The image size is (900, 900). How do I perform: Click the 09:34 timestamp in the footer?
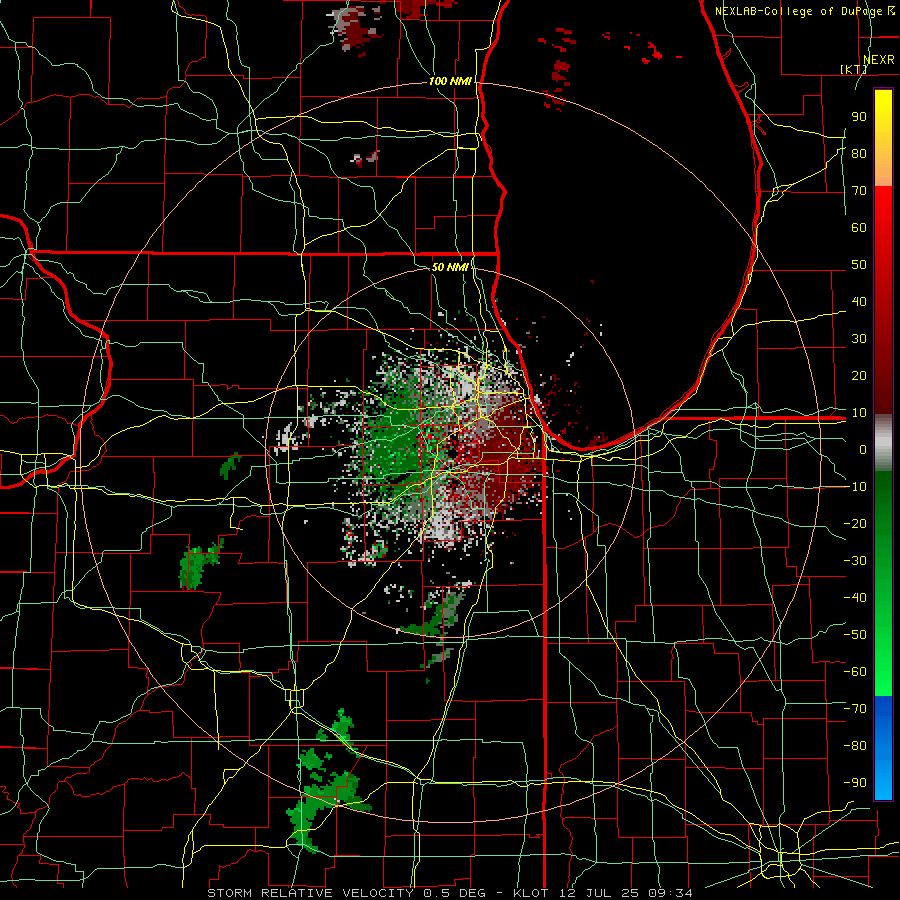tap(669, 893)
